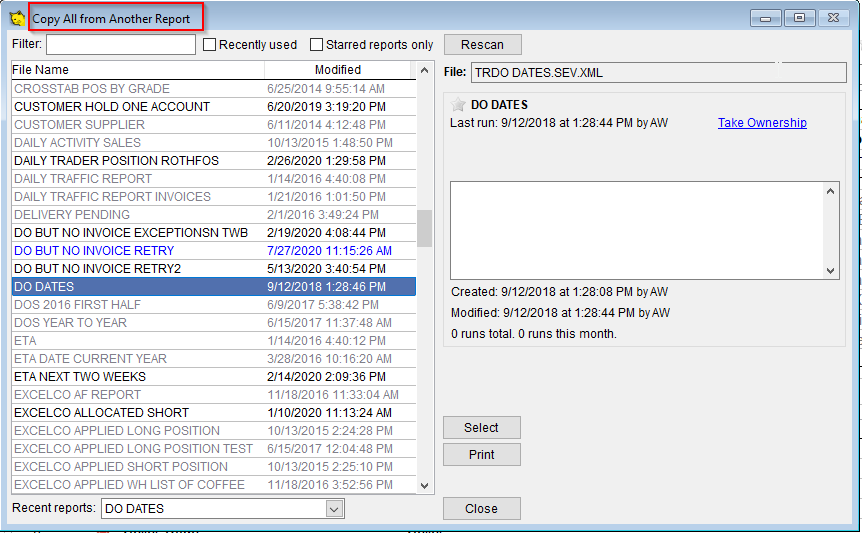Click the File name field TRDO DATES.SEV.XML
This screenshot has width=862, height=533.
[x=659, y=73]
